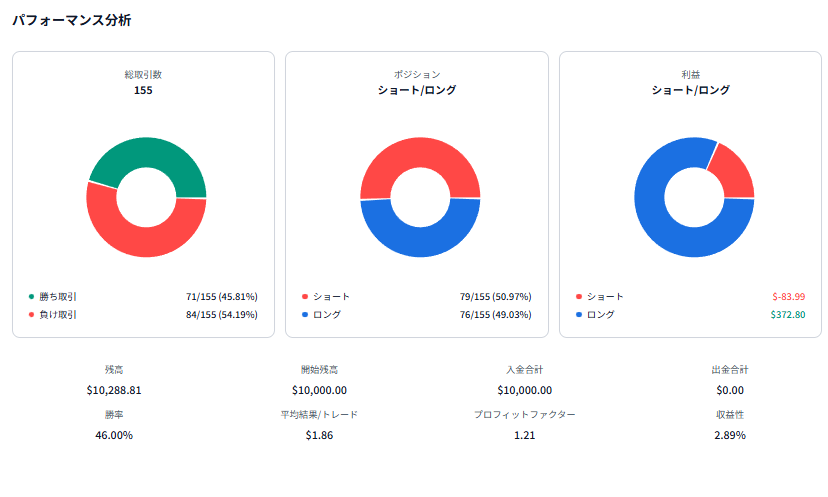Image resolution: width=828 pixels, height=497 pixels.
Task: Click the red ショート dot in 利益 legend
Action: (578, 297)
